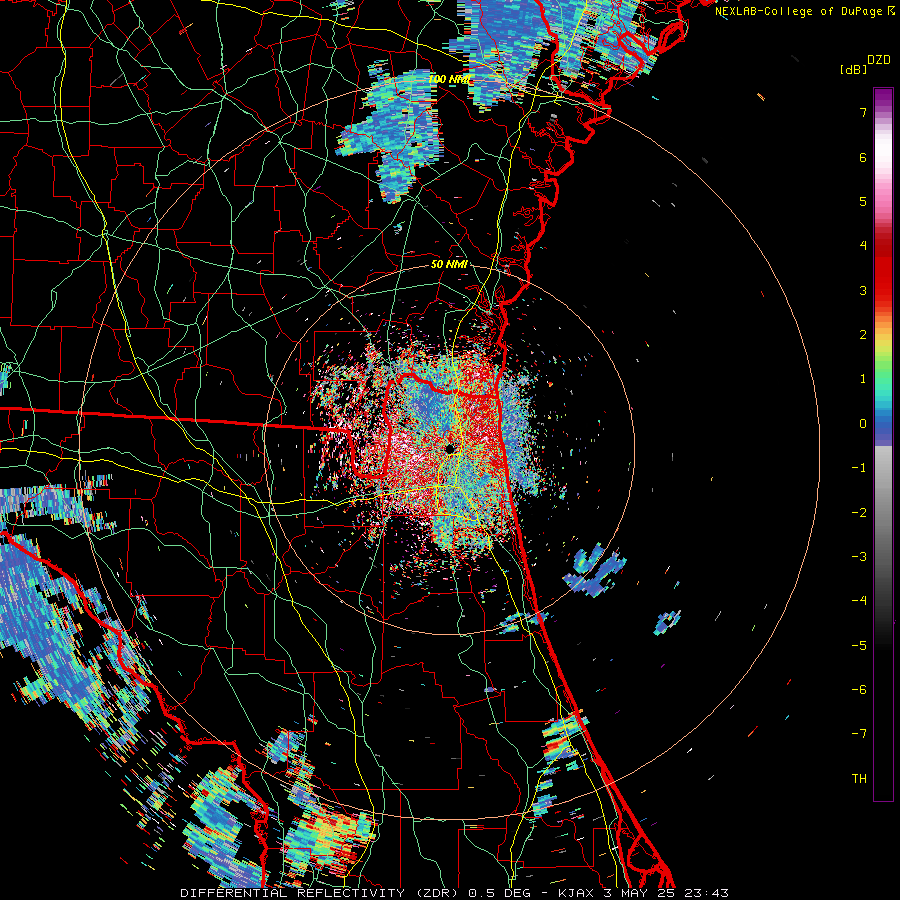The width and height of the screenshot is (900, 900).
Task: Click the DIFFERENTIAL REFLECTIVITY (ZDR) caption text
Action: (319, 893)
